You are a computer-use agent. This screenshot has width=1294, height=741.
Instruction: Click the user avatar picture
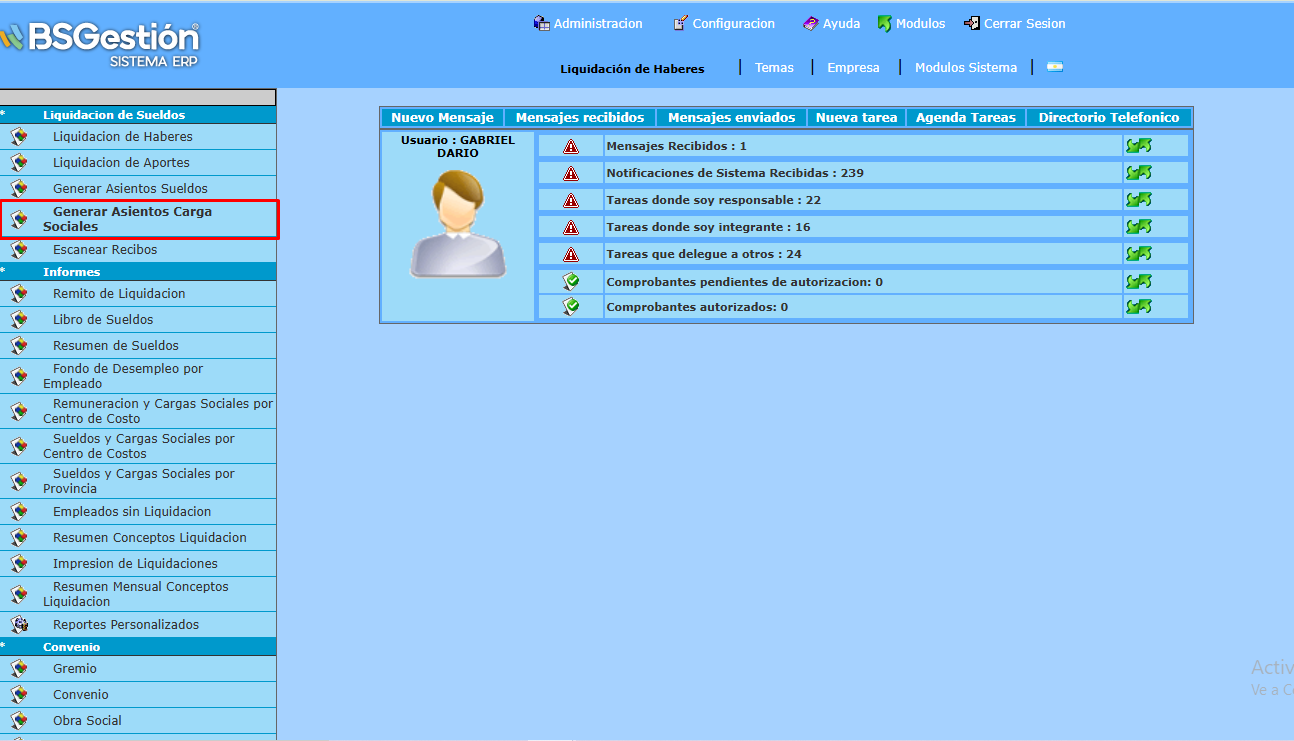click(x=458, y=224)
